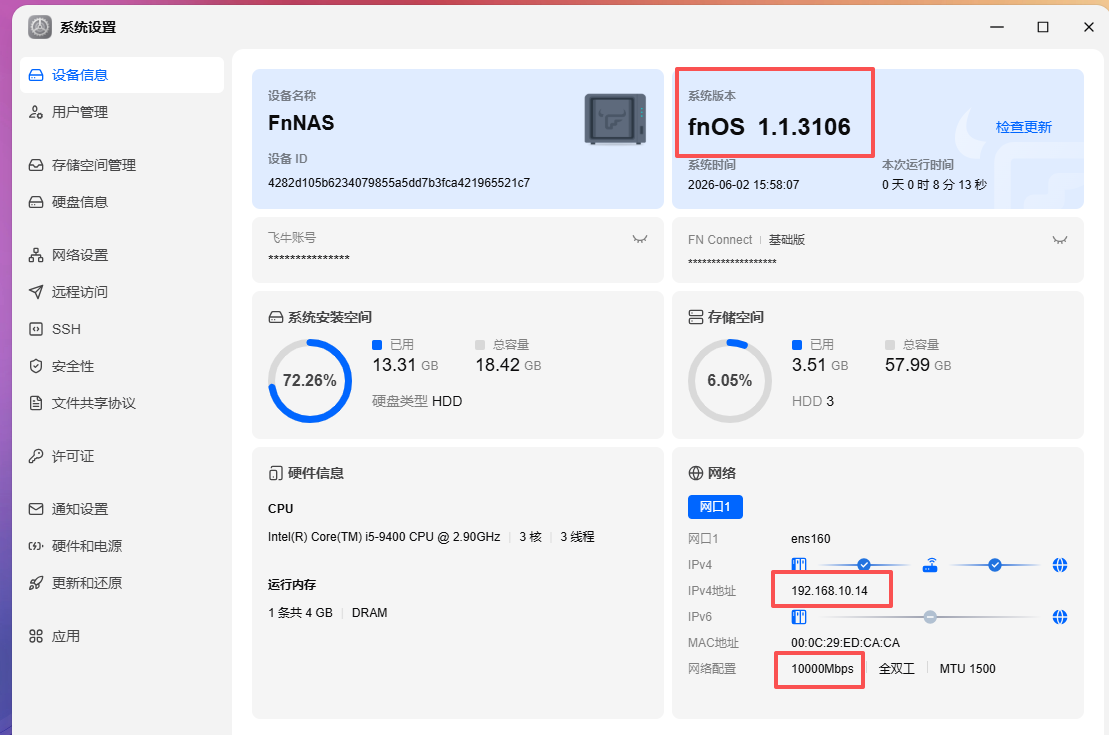Click the 1 条共 4 GB memory text
Viewport: 1109px width, 735px height.
pos(300,613)
